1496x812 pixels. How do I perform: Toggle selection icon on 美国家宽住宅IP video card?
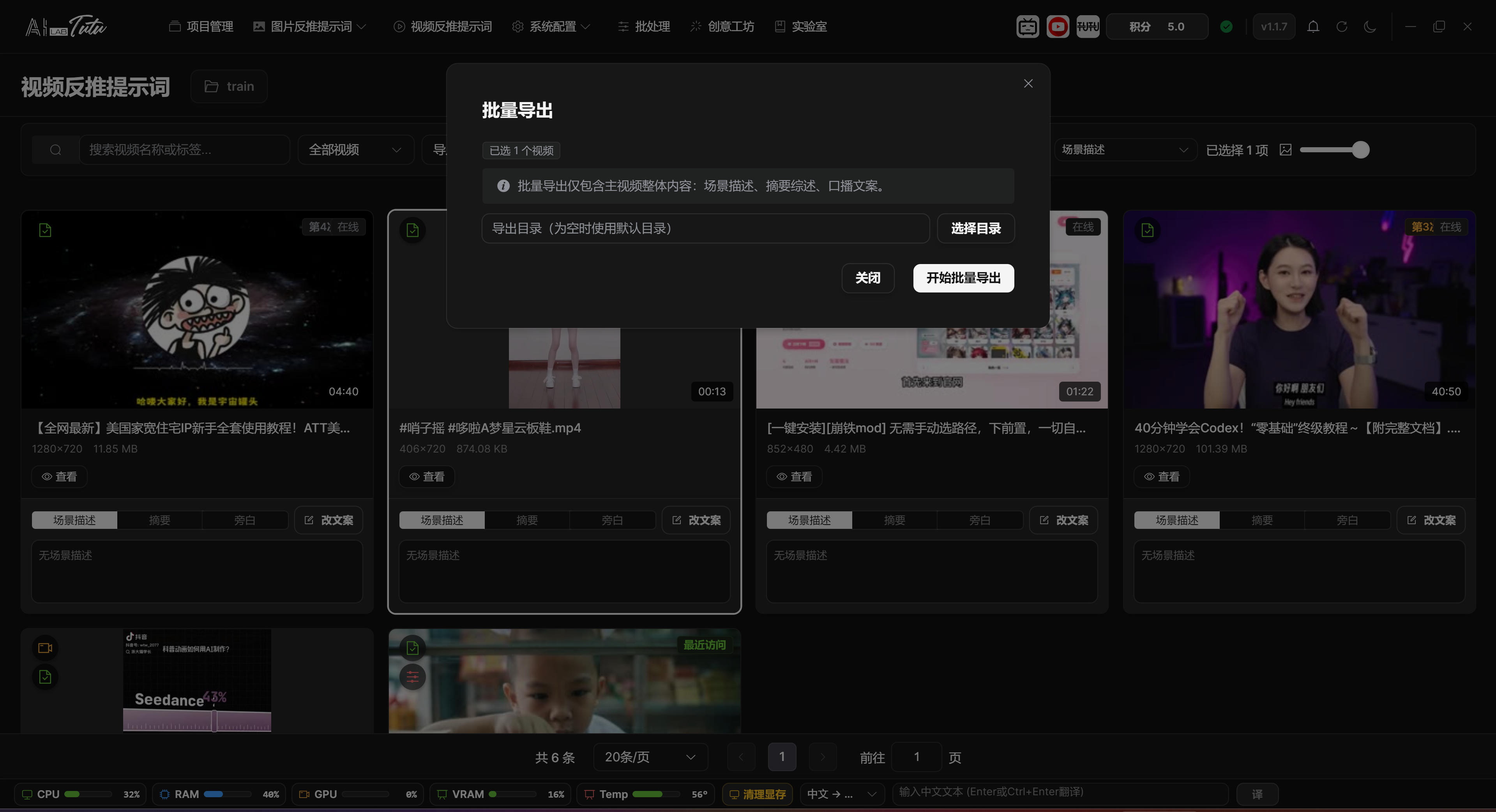click(x=45, y=230)
